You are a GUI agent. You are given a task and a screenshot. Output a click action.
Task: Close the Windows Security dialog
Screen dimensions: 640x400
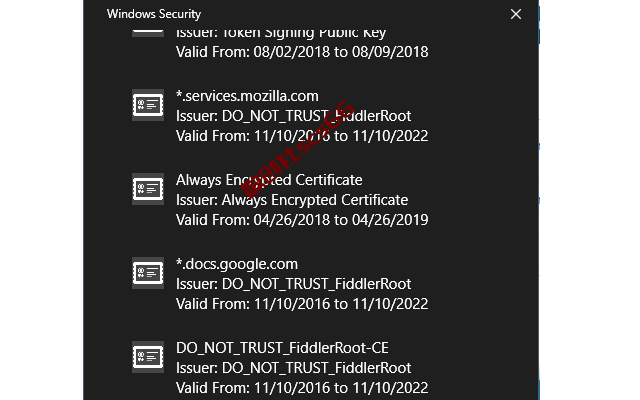516,14
